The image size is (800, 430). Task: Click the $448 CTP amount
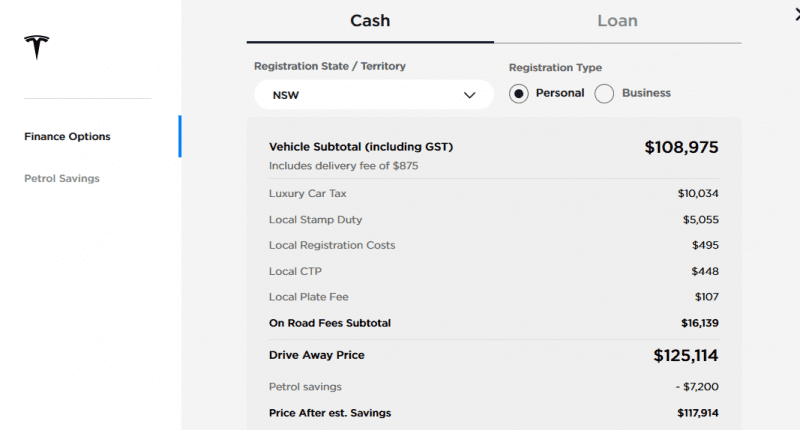tap(705, 271)
